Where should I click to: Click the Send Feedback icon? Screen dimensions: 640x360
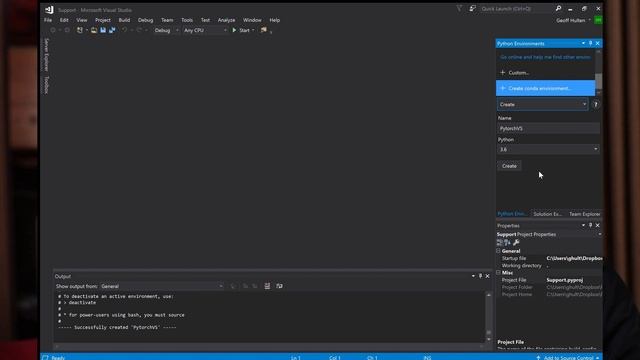tap(472, 9)
